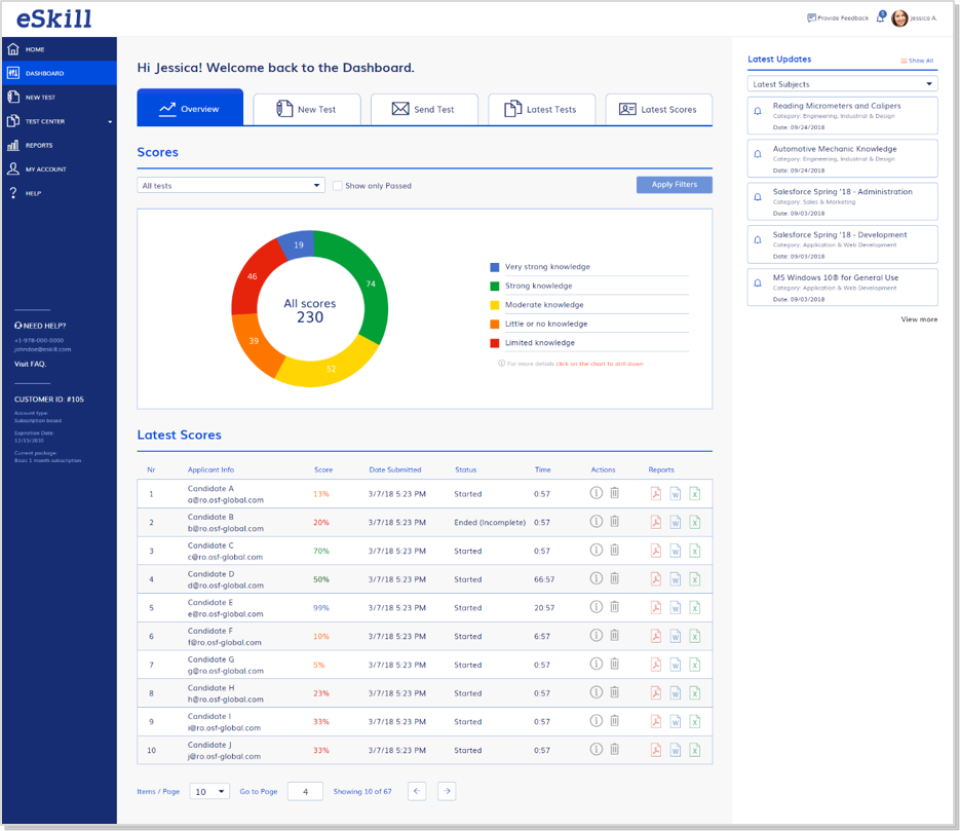Expand the Latest Subjects dropdown
Image resolution: width=960 pixels, height=831 pixels.
842,84
